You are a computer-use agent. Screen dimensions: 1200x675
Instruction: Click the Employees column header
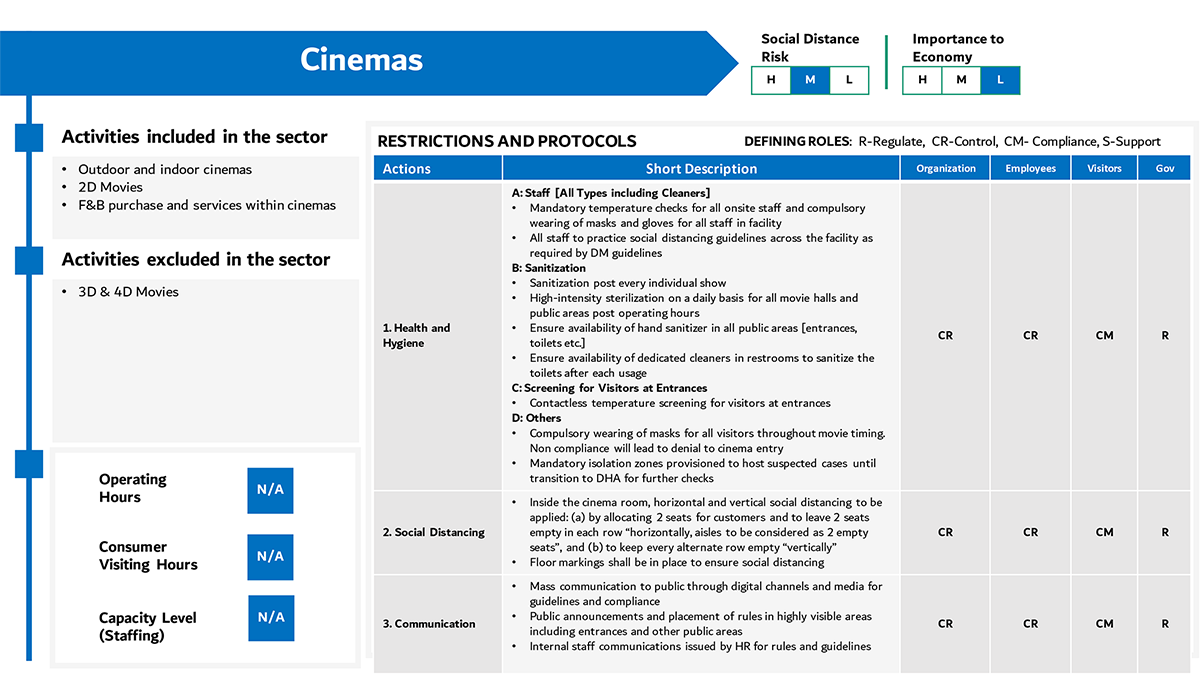click(x=1030, y=168)
